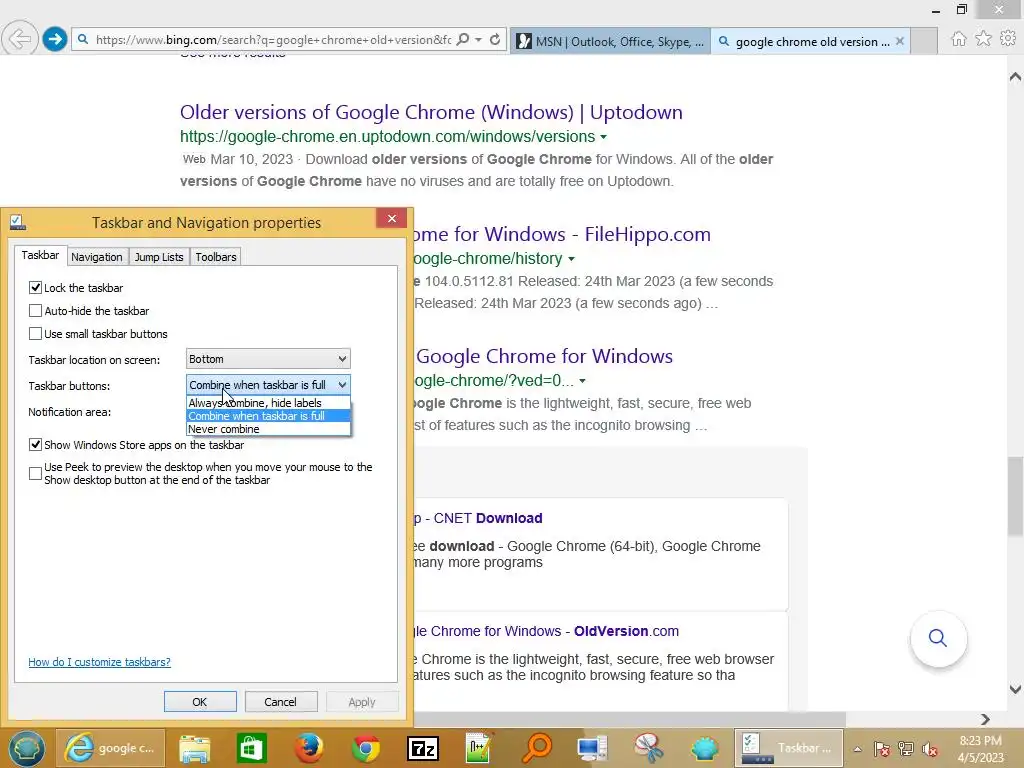The height and width of the screenshot is (768, 1024).
Task: Open the orange magnifier search app
Action: pos(537,748)
